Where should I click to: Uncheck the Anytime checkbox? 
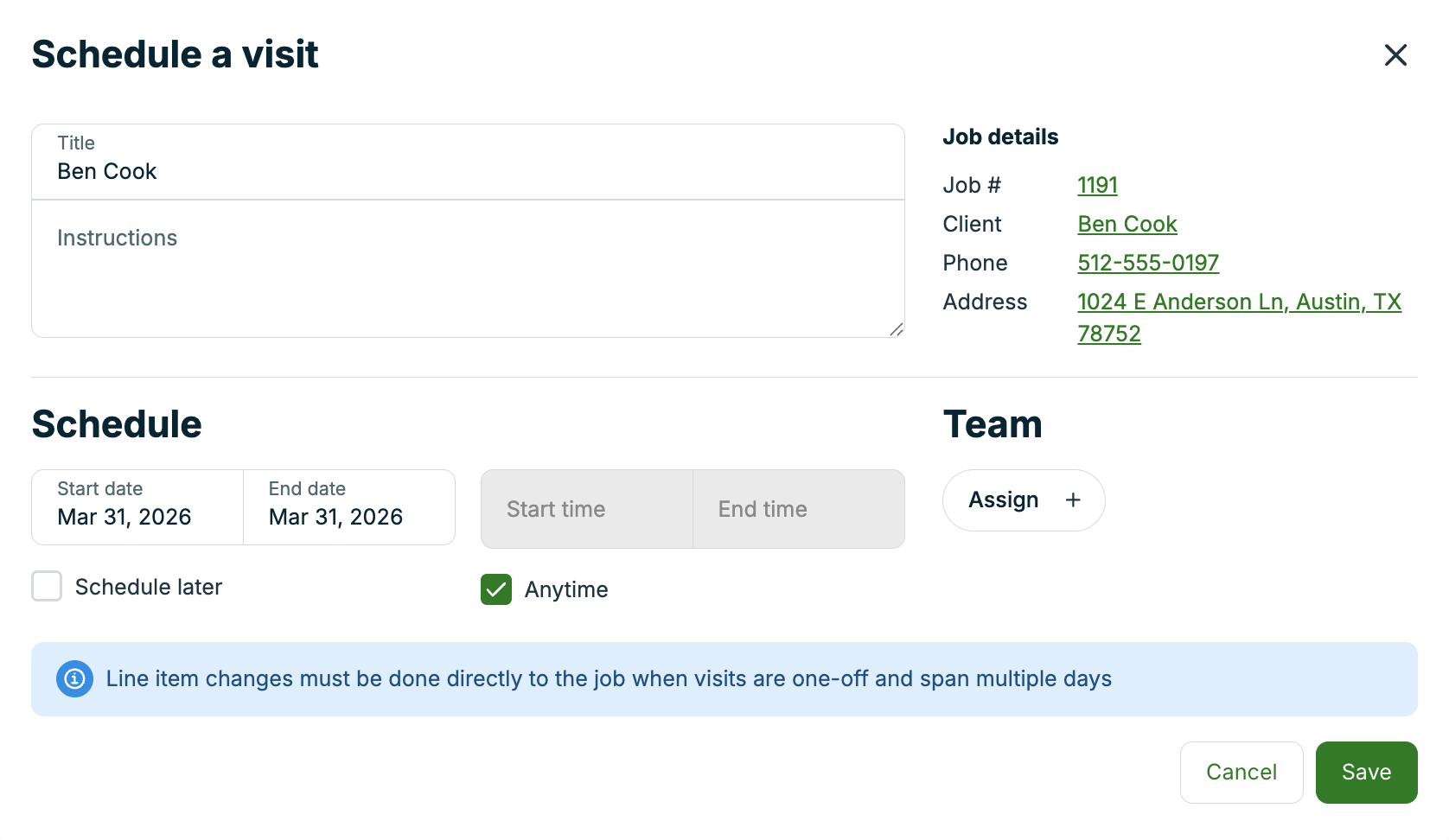(496, 589)
